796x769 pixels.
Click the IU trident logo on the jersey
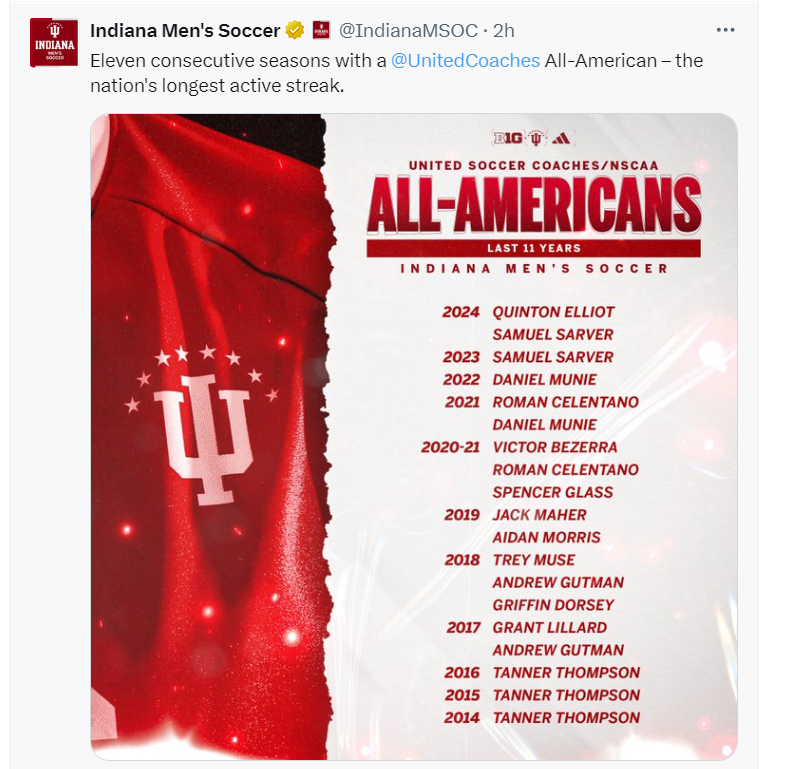coord(201,440)
